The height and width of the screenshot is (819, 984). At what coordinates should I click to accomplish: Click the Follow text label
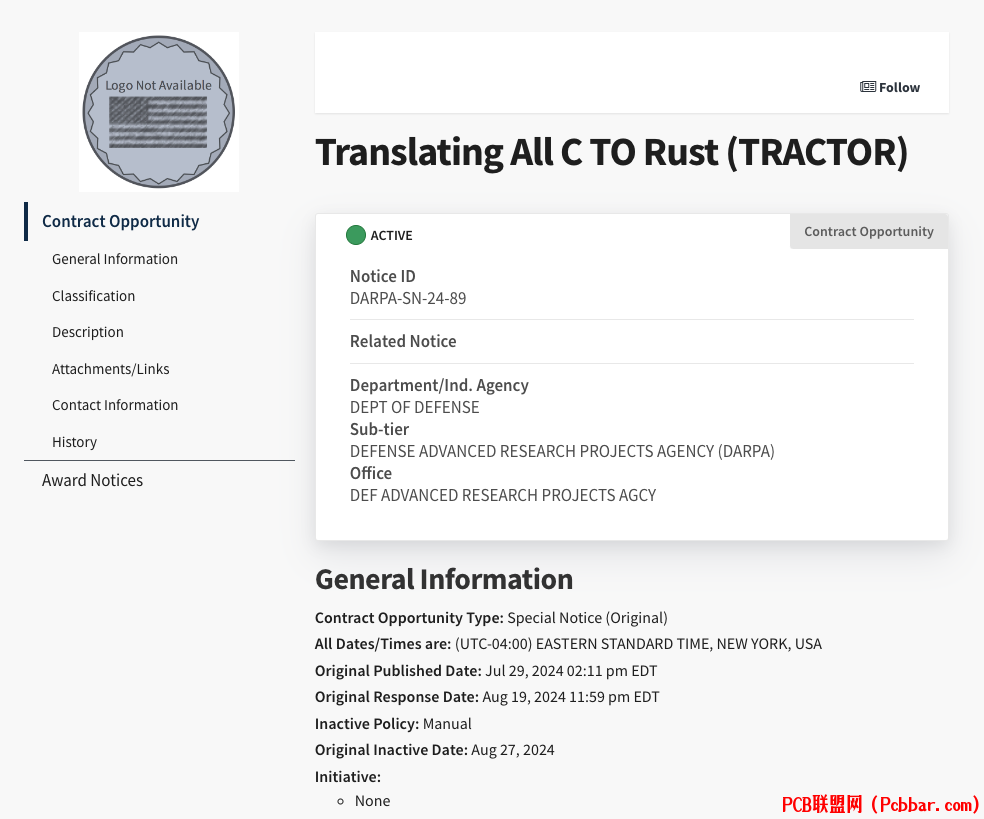[x=899, y=87]
